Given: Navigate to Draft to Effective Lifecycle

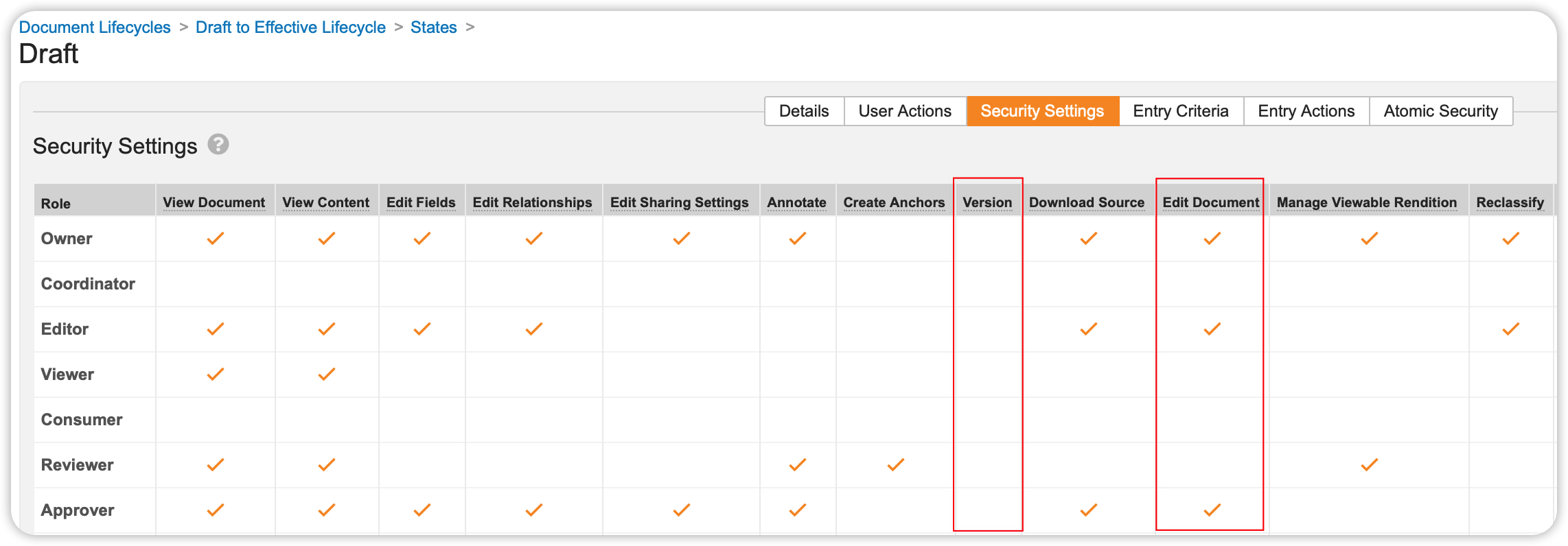Looking at the screenshot, I should click(290, 27).
